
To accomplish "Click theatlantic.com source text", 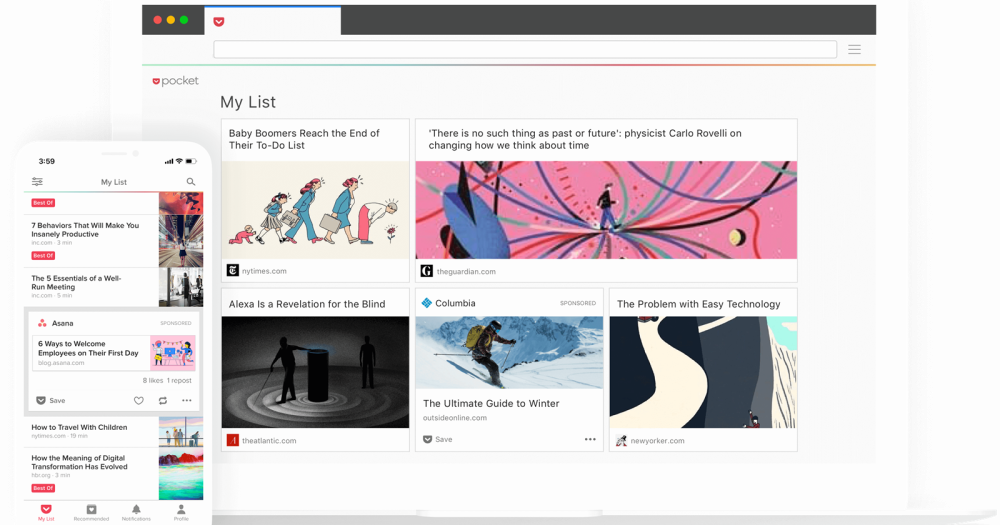I will click(269, 440).
